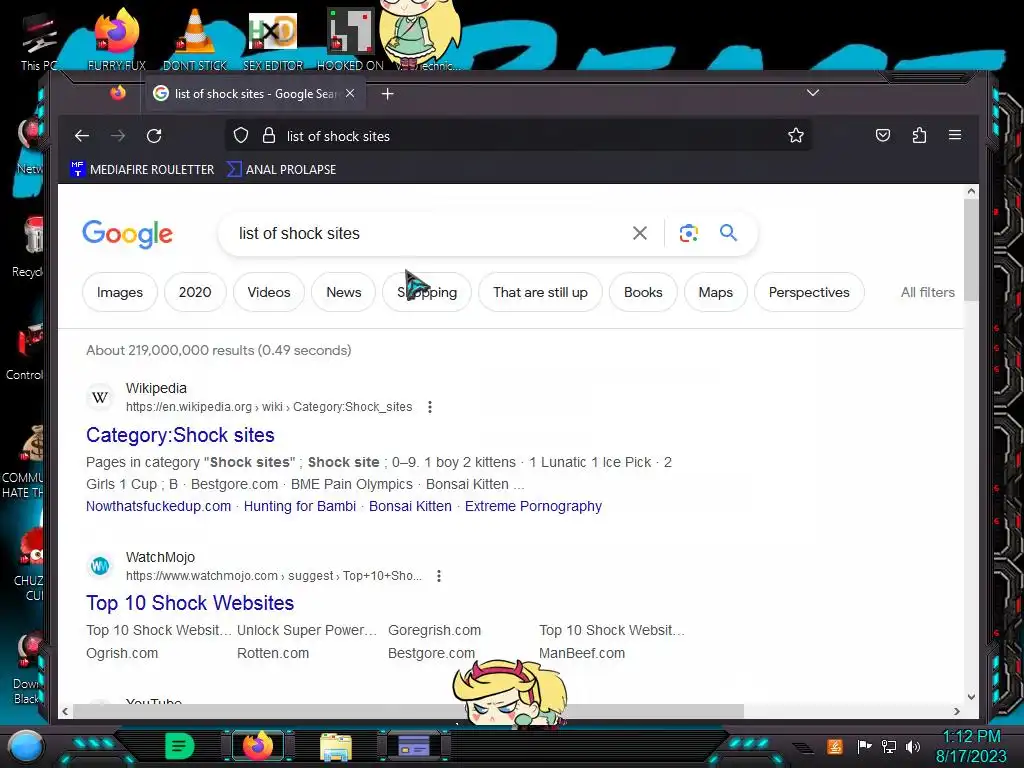The image size is (1024, 768).
Task: Select the Books filter chip
Action: [643, 292]
